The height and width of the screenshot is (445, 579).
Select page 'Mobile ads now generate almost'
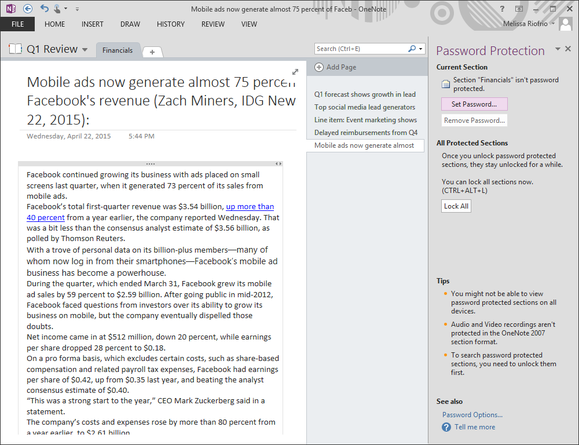[x=365, y=146]
